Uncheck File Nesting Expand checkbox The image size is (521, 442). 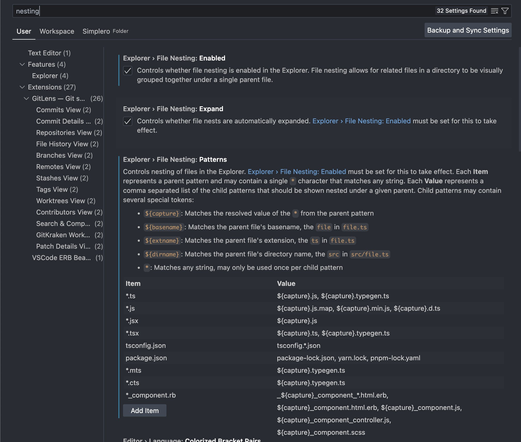click(x=128, y=121)
